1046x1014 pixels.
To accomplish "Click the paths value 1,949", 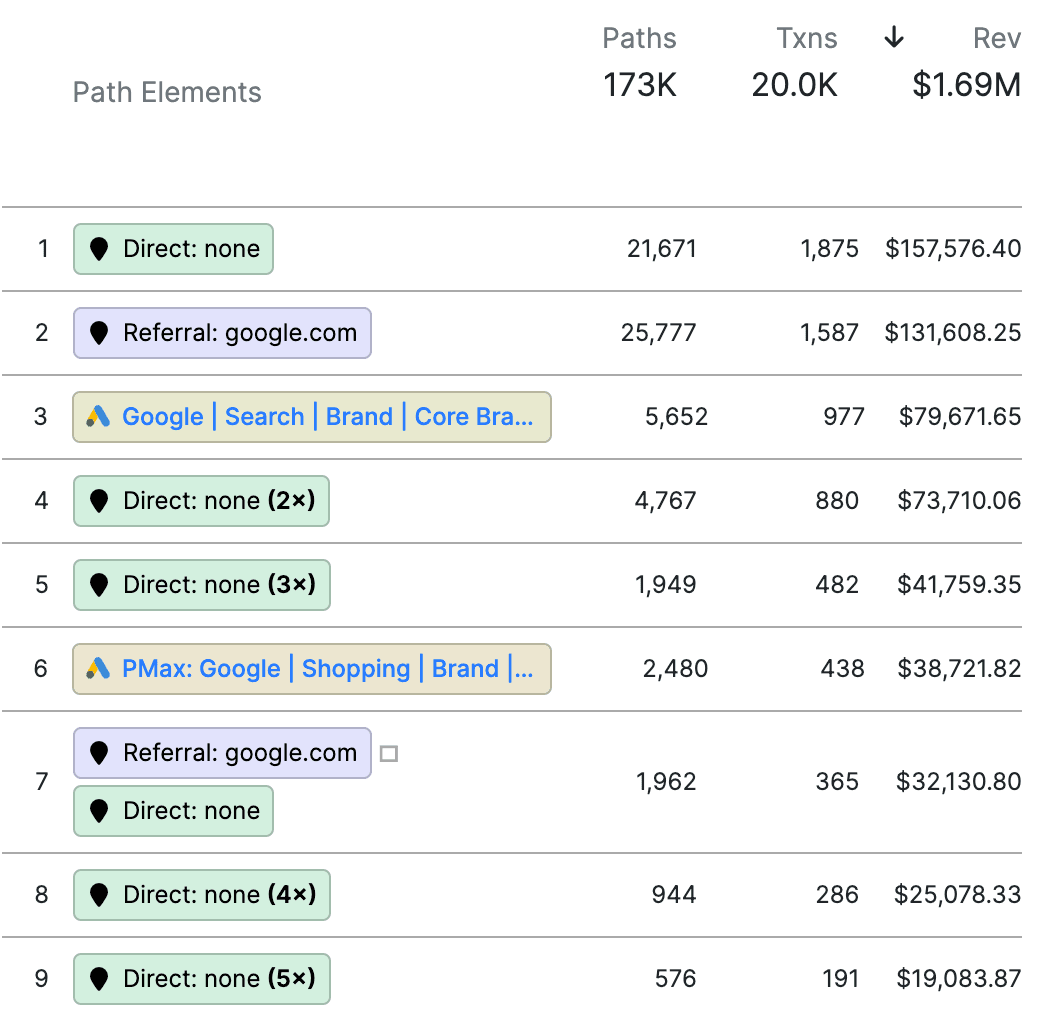I will tap(665, 585).
